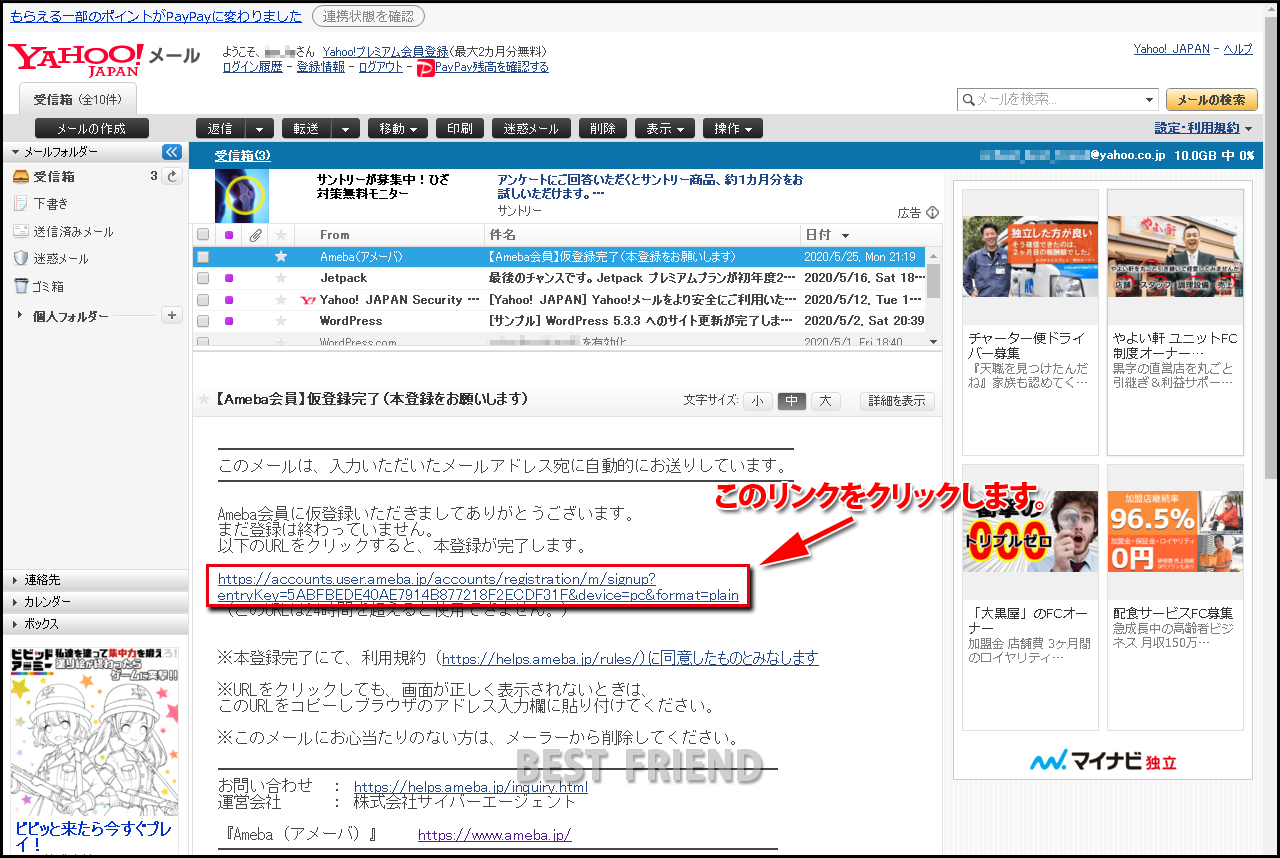The width and height of the screenshot is (1280, 858).
Task: Click the spam mail (迷惑メール) toolbar button
Action: coord(531,128)
